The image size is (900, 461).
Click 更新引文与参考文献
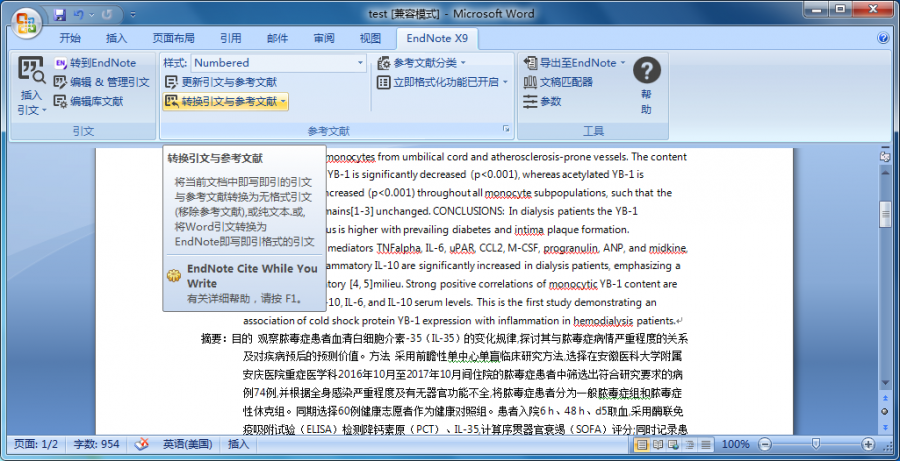(221, 82)
